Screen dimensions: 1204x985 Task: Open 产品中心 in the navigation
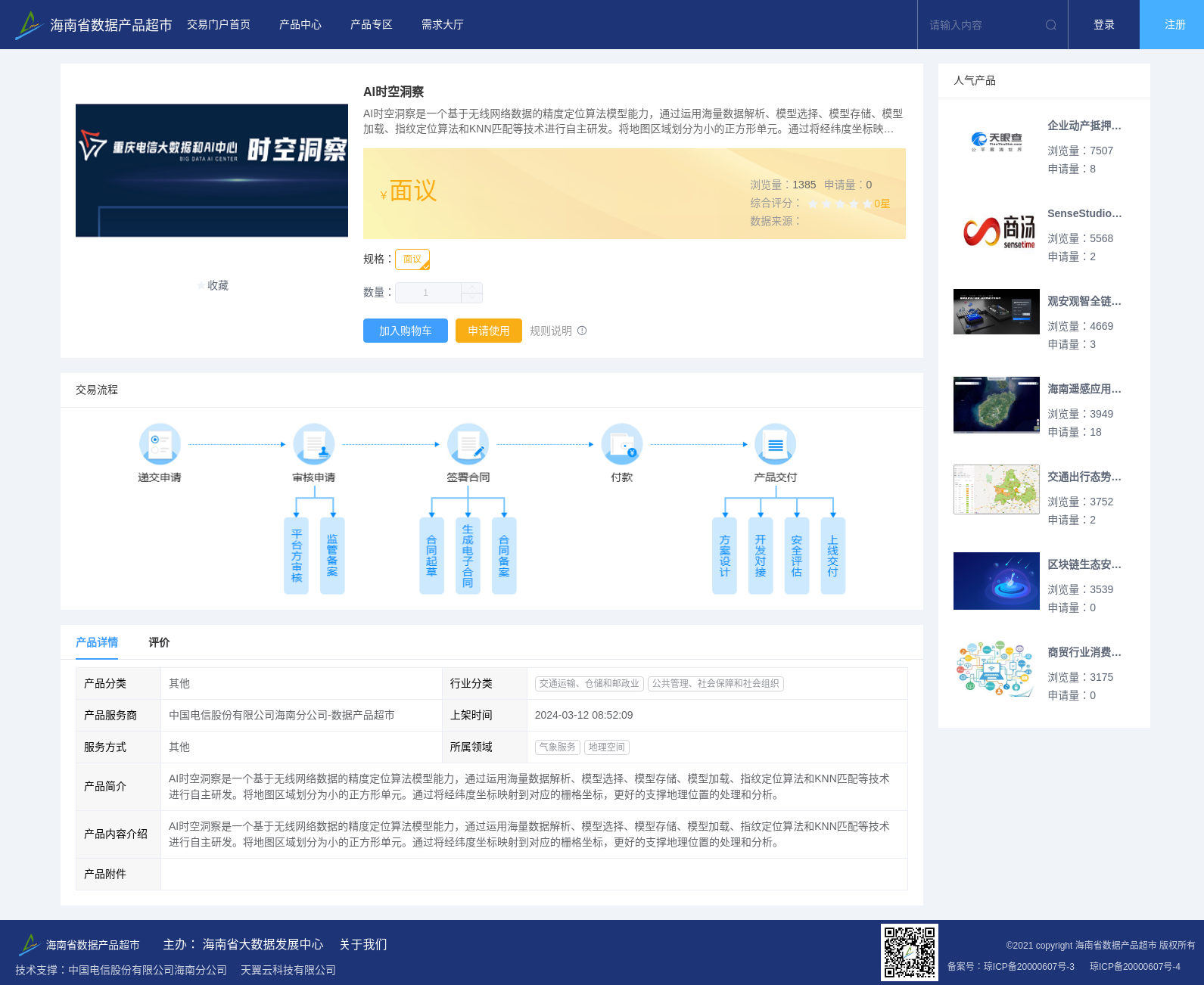click(x=300, y=25)
